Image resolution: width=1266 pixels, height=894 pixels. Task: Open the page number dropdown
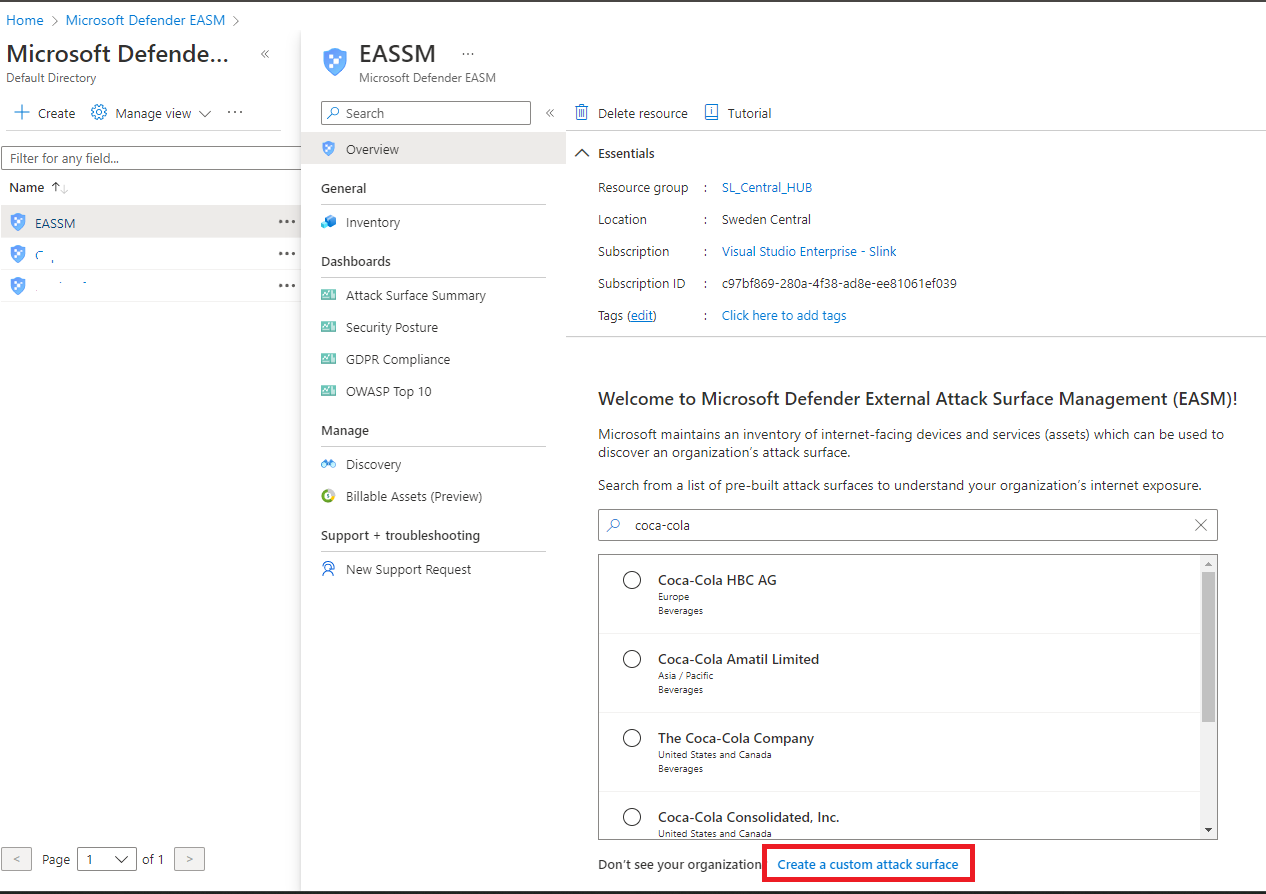tap(109, 859)
